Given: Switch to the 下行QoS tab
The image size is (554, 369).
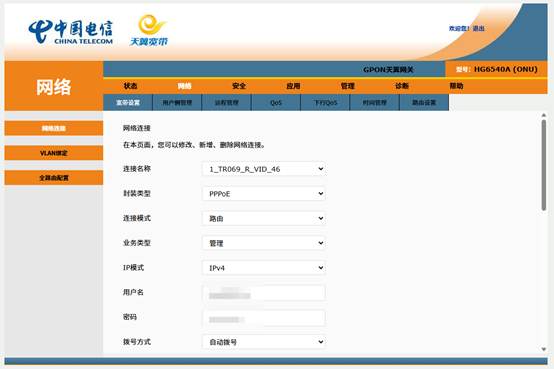Looking at the screenshot, I should [x=325, y=102].
